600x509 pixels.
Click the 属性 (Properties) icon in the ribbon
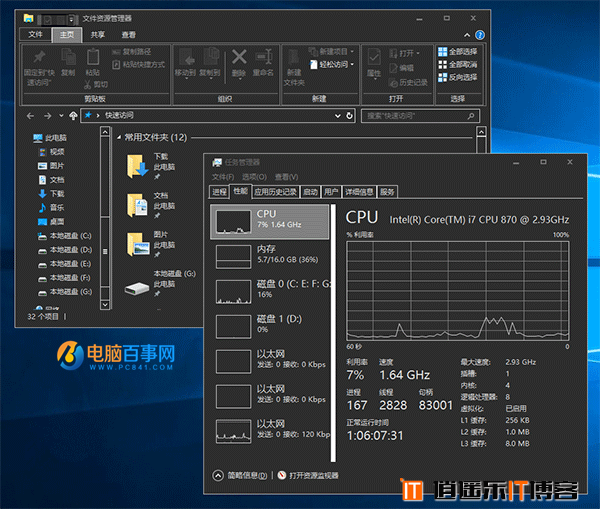pyautogui.click(x=373, y=62)
